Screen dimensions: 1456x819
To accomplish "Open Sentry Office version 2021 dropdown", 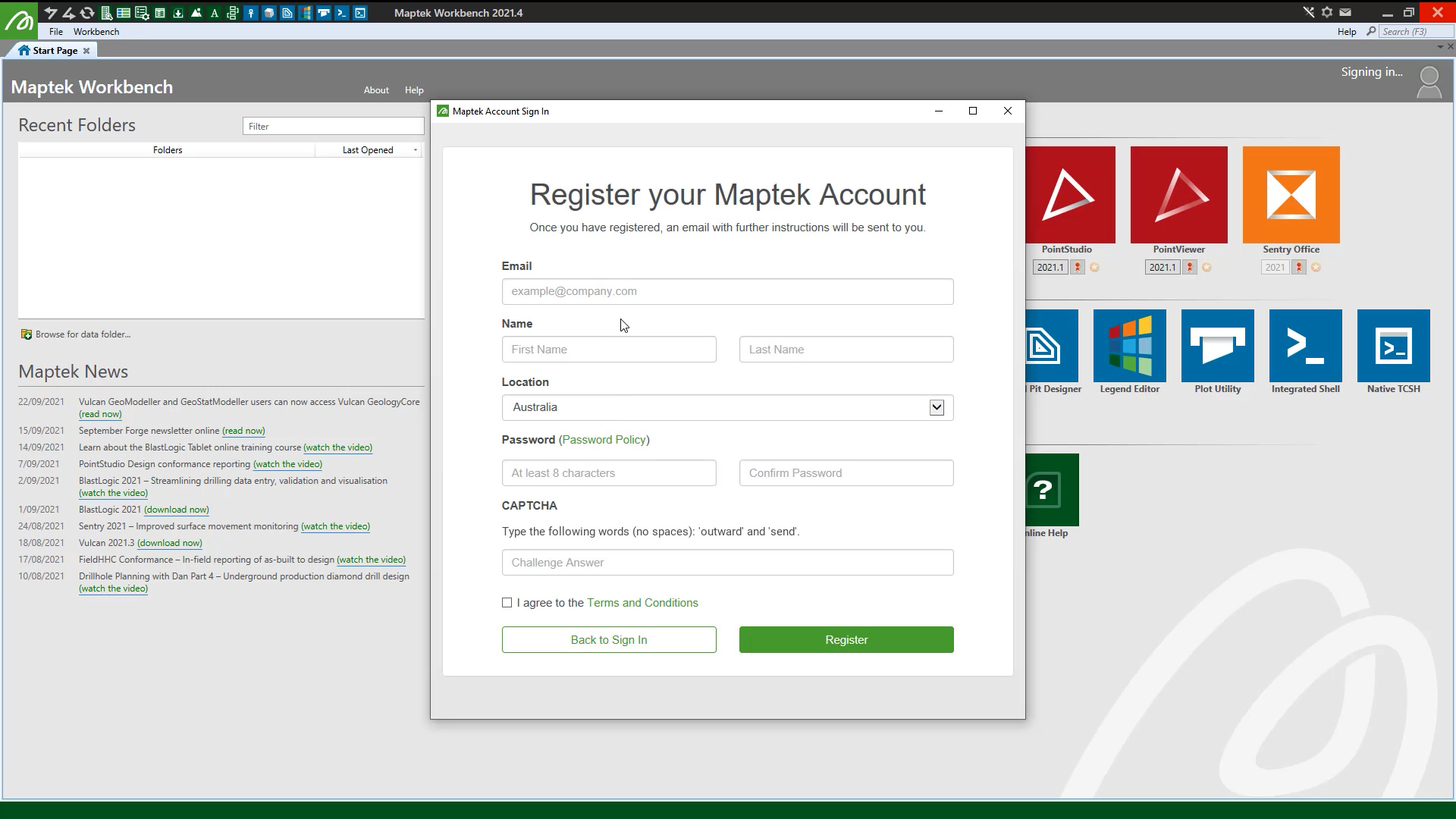I will pos(1275,268).
